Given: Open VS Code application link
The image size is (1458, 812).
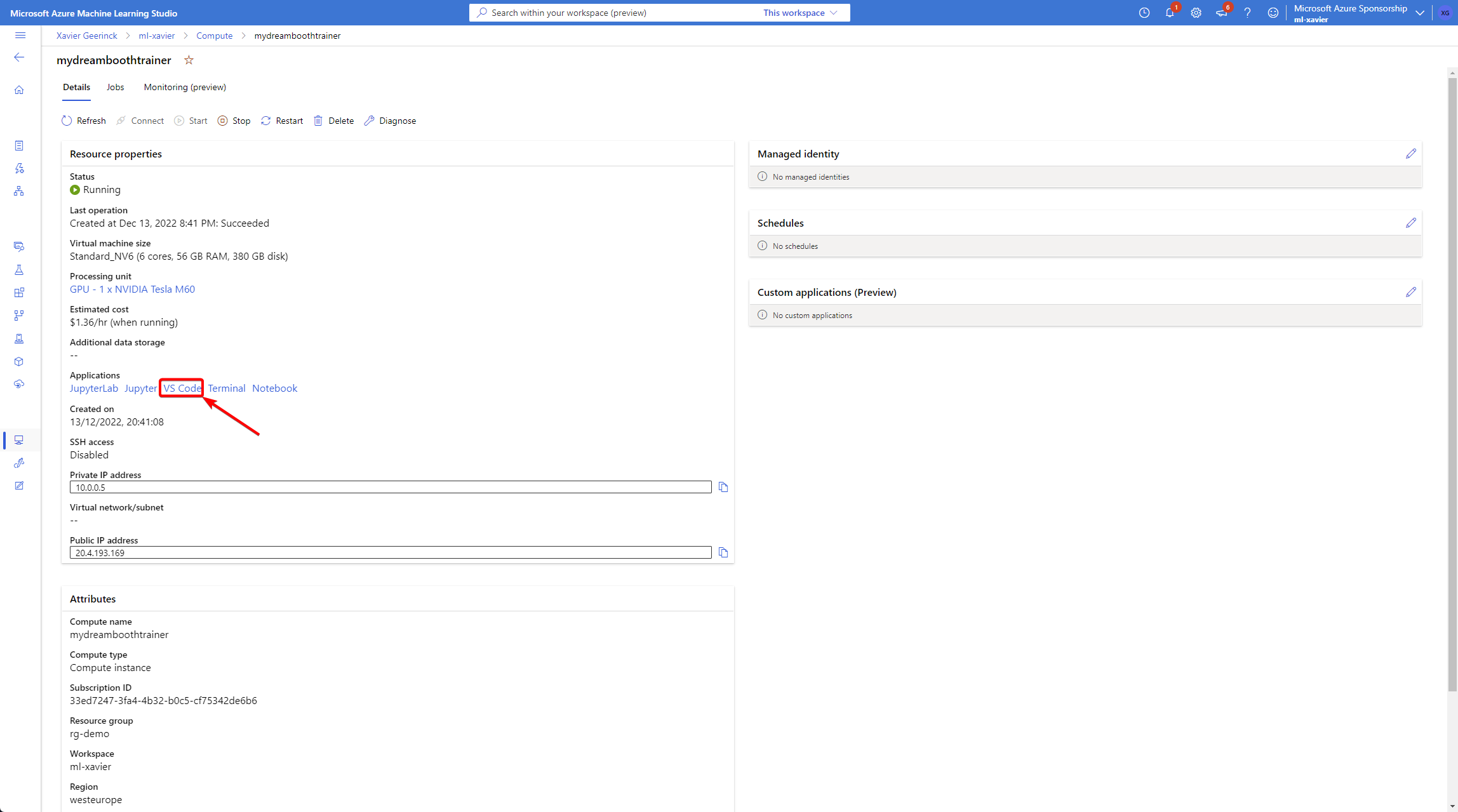Looking at the screenshot, I should coord(182,388).
